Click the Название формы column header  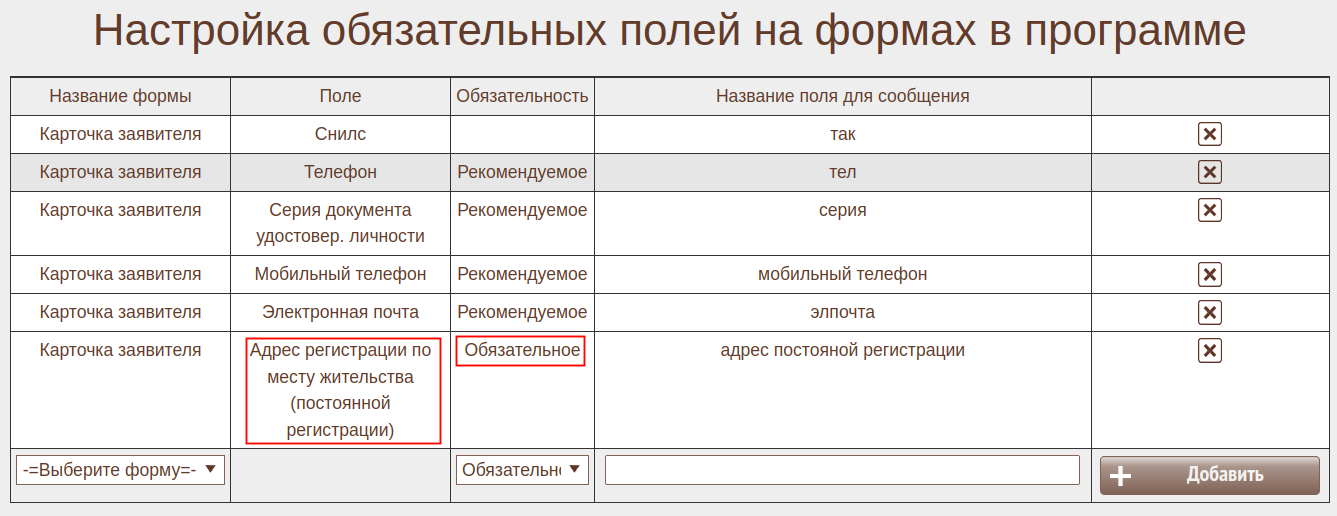pos(120,96)
